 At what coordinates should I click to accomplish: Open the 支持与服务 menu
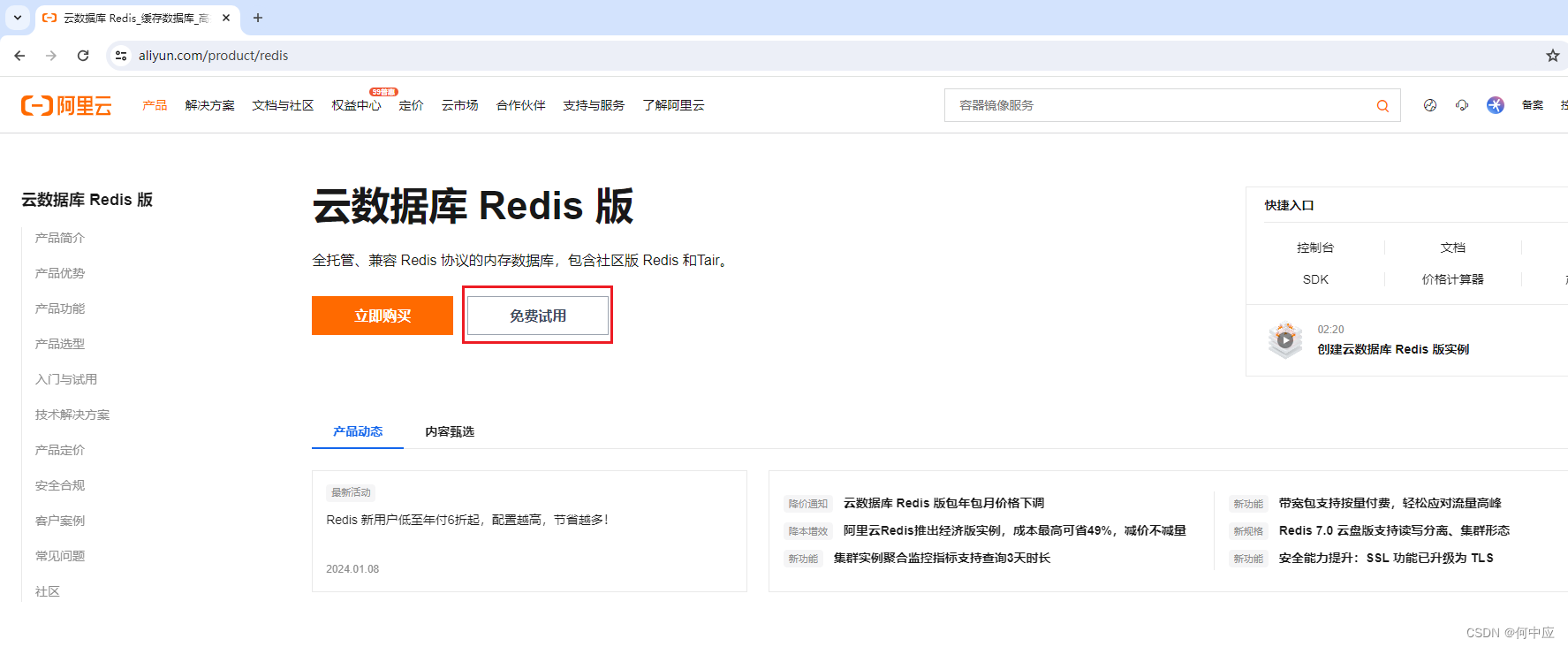coord(594,105)
